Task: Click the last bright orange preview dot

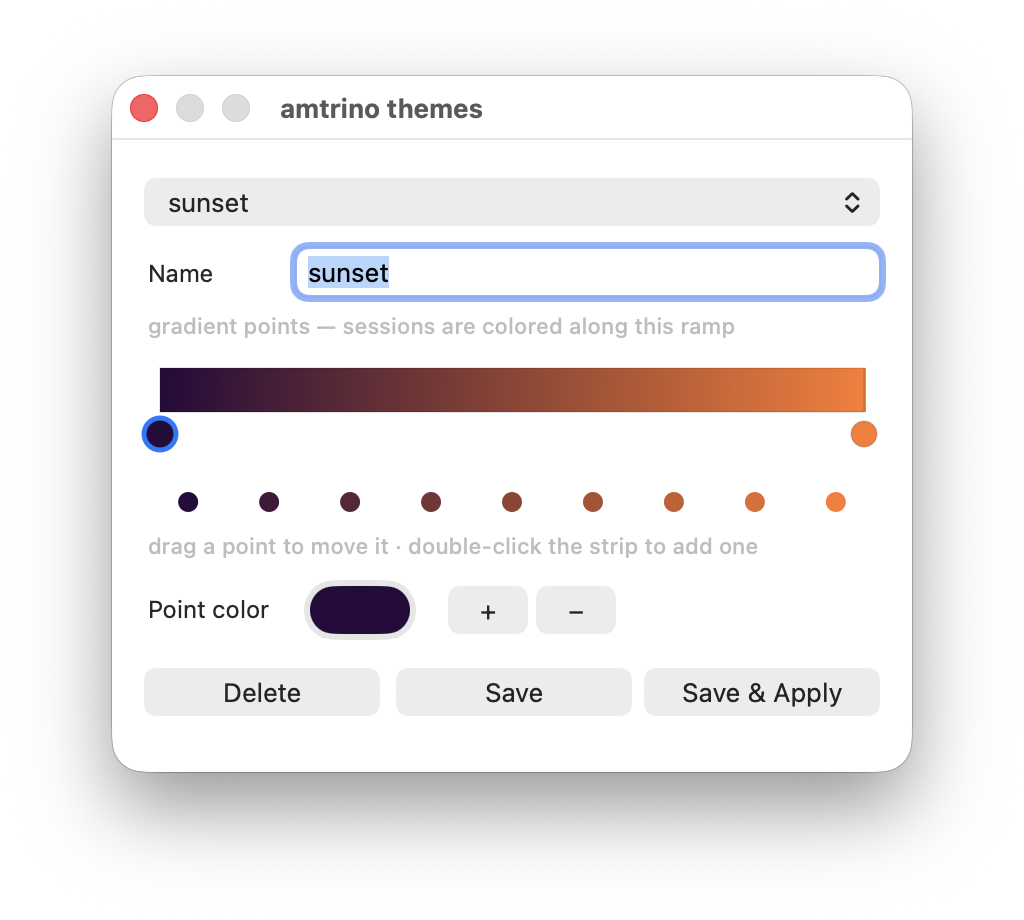Action: click(x=836, y=502)
